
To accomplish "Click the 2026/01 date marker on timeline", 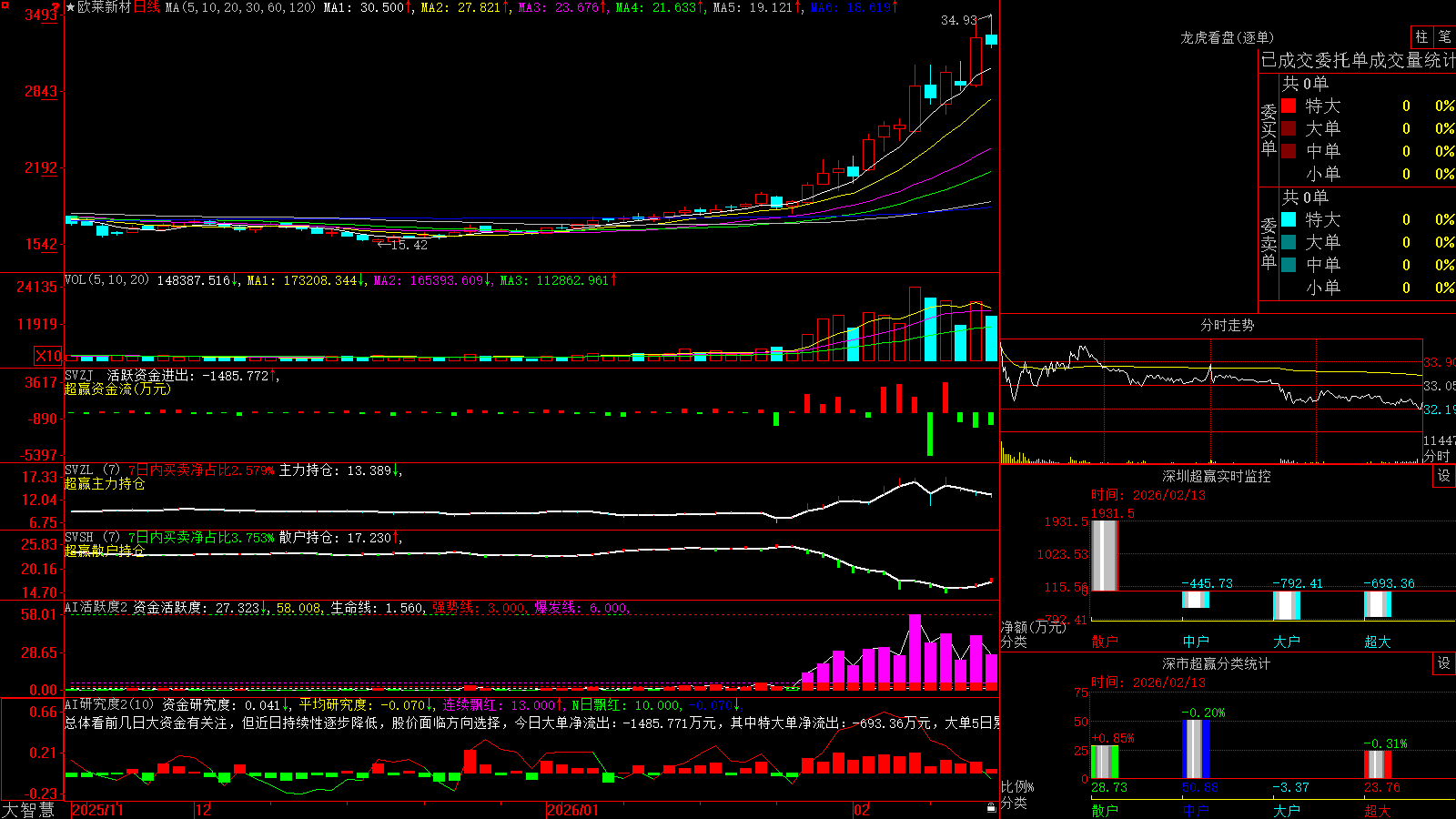I will point(573,810).
